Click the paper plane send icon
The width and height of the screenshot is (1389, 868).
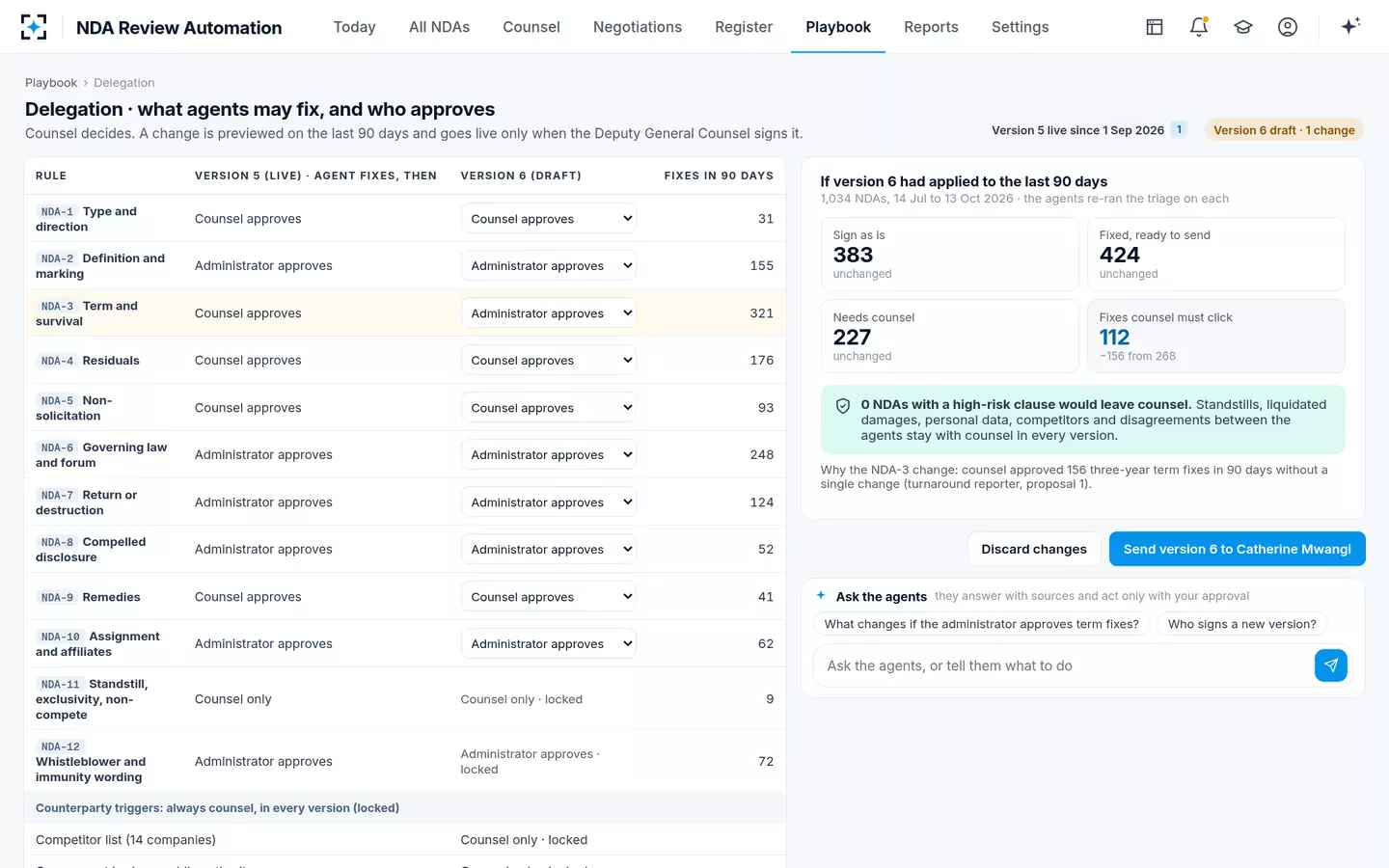(x=1331, y=665)
